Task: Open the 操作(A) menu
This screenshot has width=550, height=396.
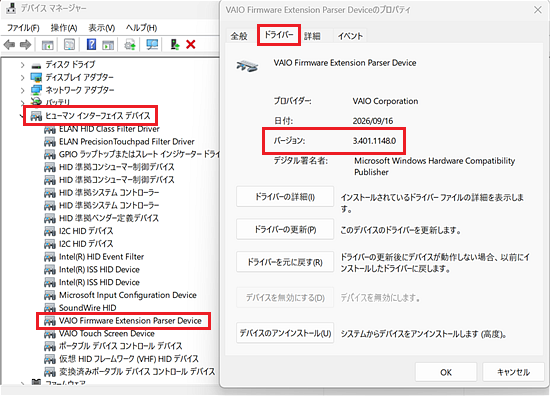Action: click(63, 28)
